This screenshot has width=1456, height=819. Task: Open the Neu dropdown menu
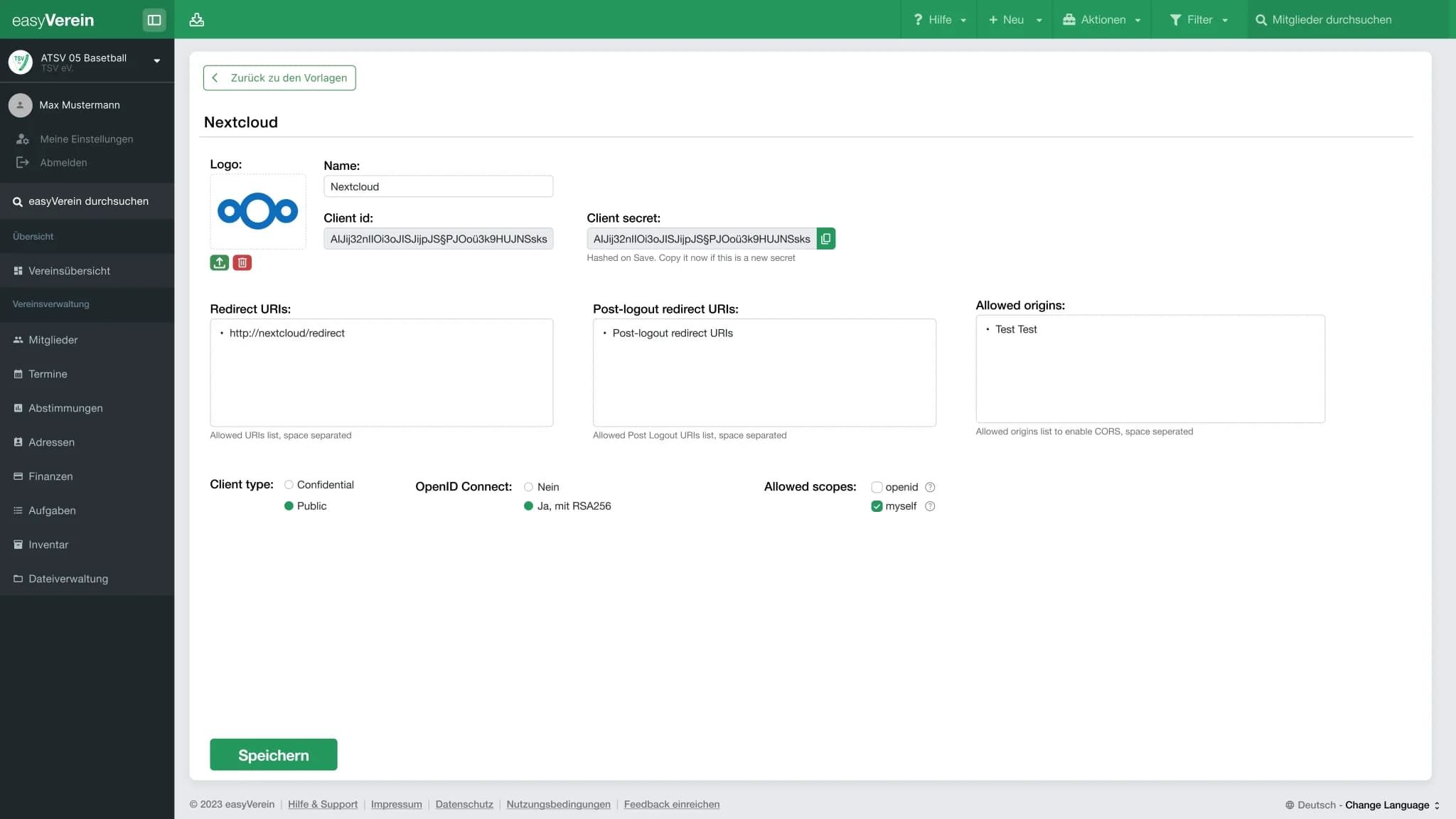[1015, 20]
